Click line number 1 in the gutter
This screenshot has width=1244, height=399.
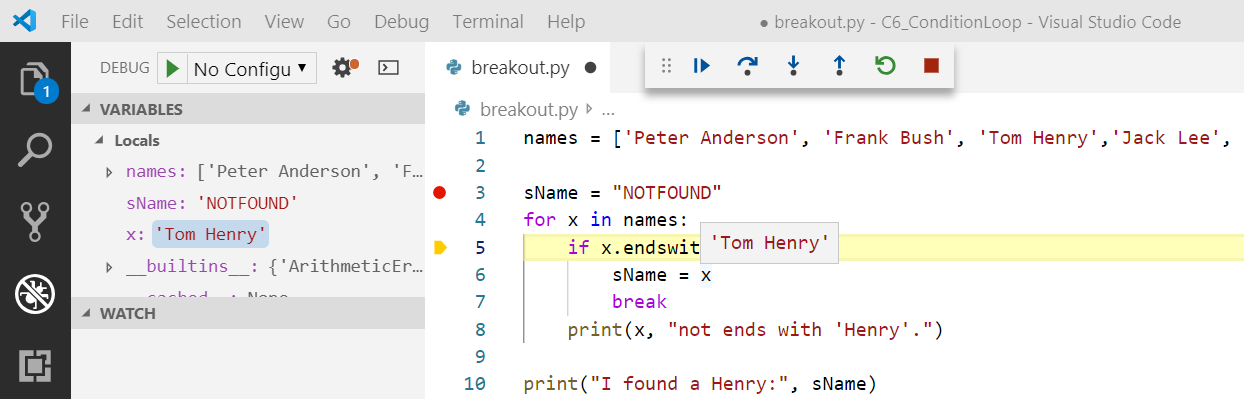(480, 138)
